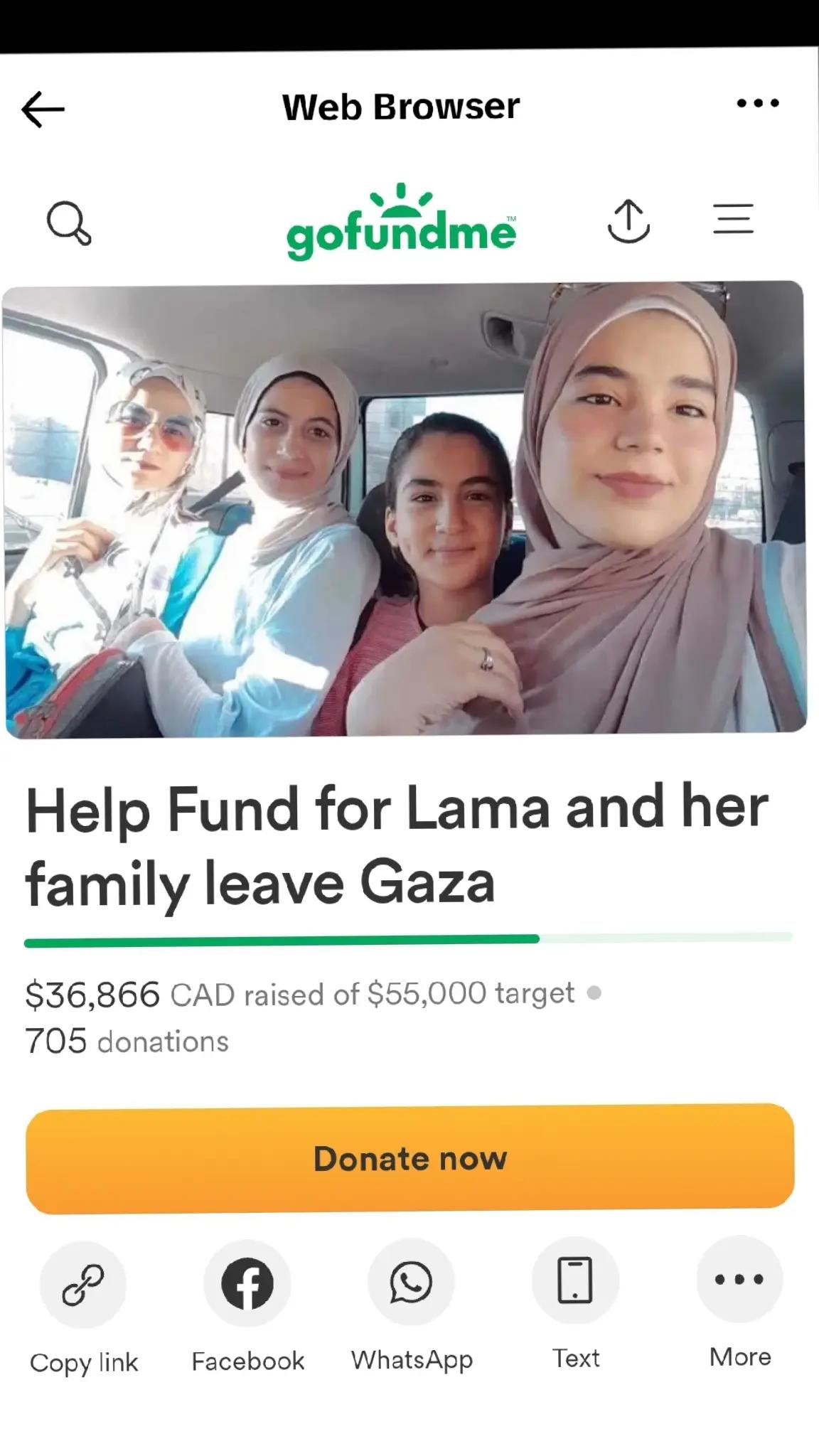Click the GoFundMe search magnifier icon
The height and width of the screenshot is (1456, 819).
click(x=69, y=223)
